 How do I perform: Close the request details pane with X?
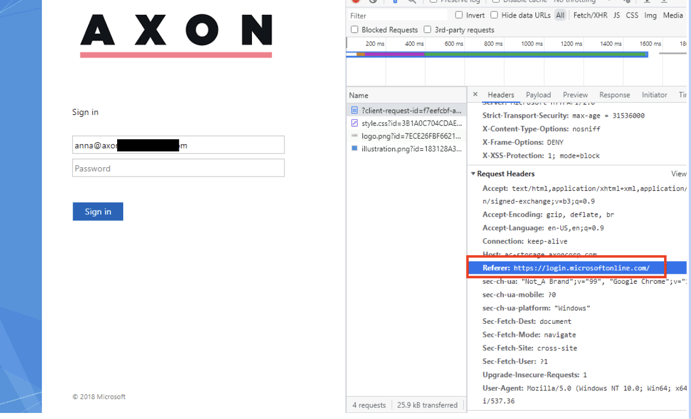(x=475, y=94)
